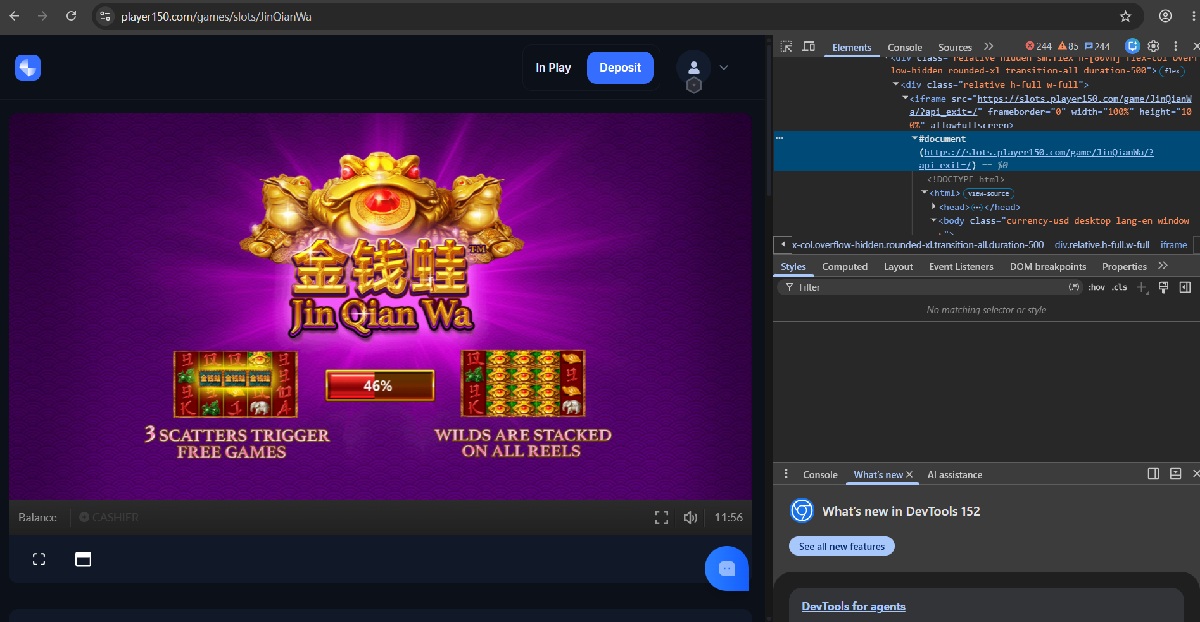The width and height of the screenshot is (1200, 622).
Task: Expand the head element node
Action: [934, 207]
